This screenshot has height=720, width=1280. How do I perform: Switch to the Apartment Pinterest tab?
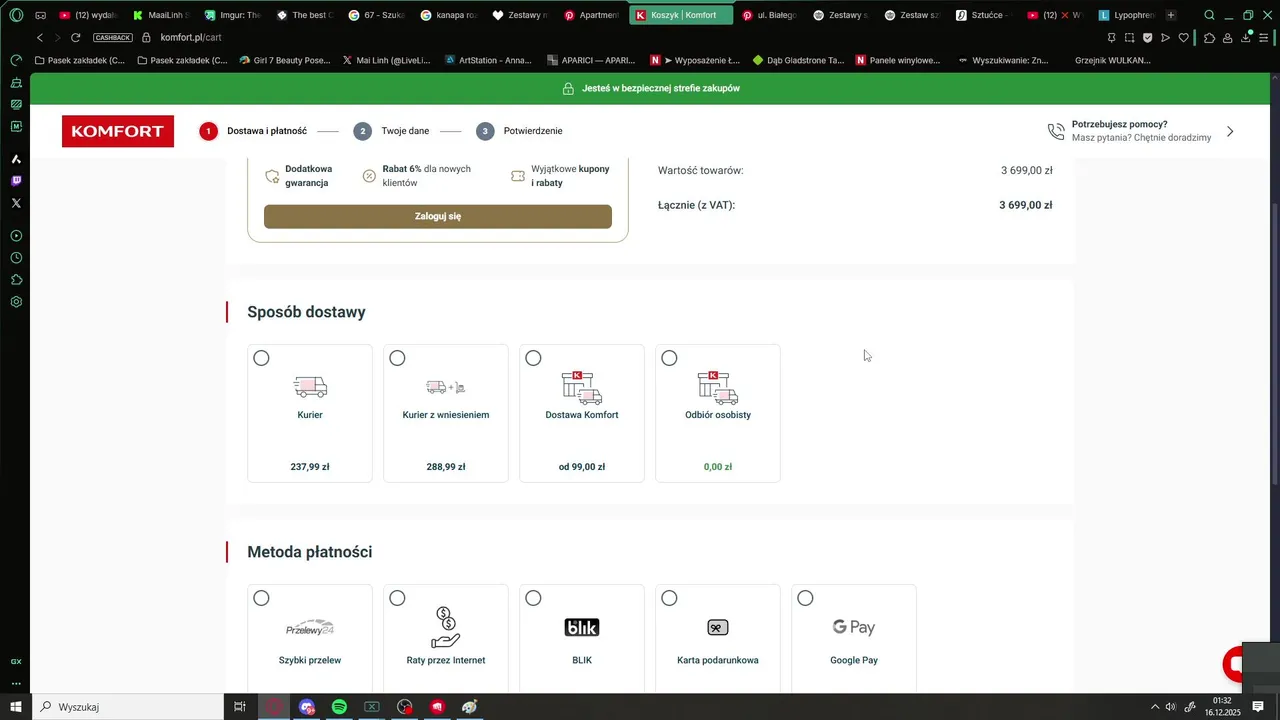point(592,15)
